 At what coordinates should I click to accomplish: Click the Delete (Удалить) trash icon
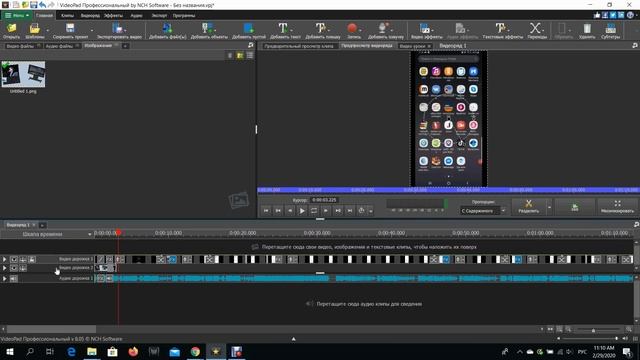587,28
